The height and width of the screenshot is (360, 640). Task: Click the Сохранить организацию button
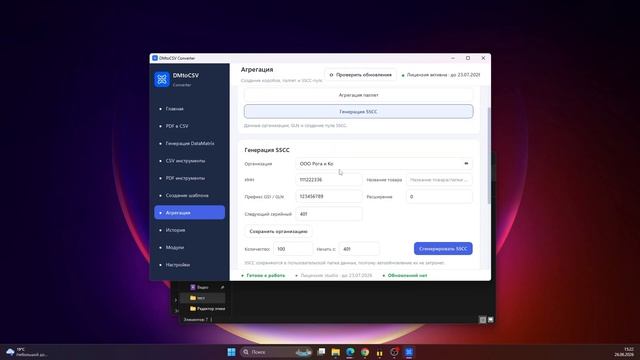click(x=278, y=231)
